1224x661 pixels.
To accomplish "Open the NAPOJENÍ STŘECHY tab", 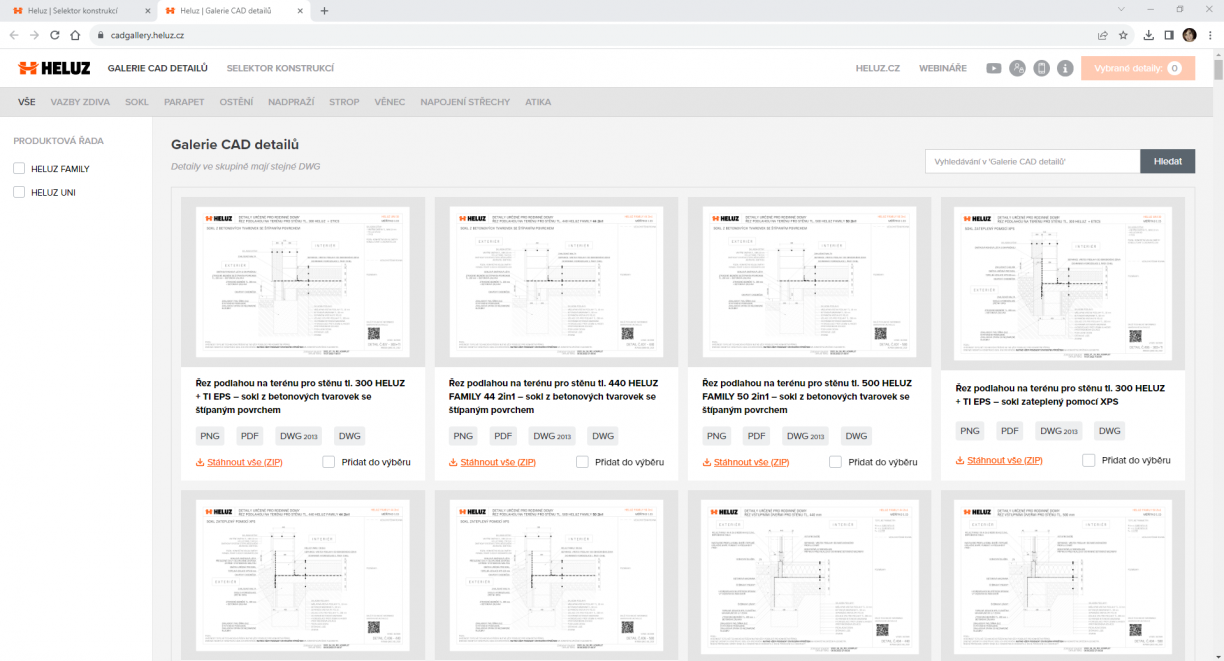I will click(465, 102).
